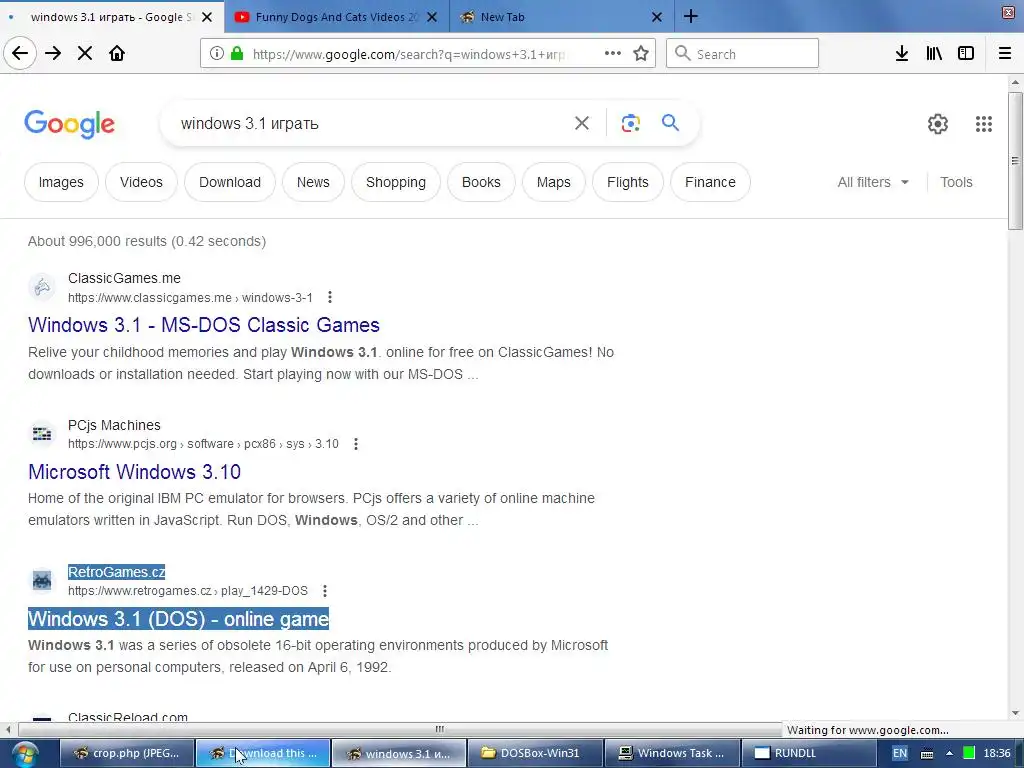The width and height of the screenshot is (1024, 768).
Task: Click the ClassicGames.me site name
Action: click(124, 278)
